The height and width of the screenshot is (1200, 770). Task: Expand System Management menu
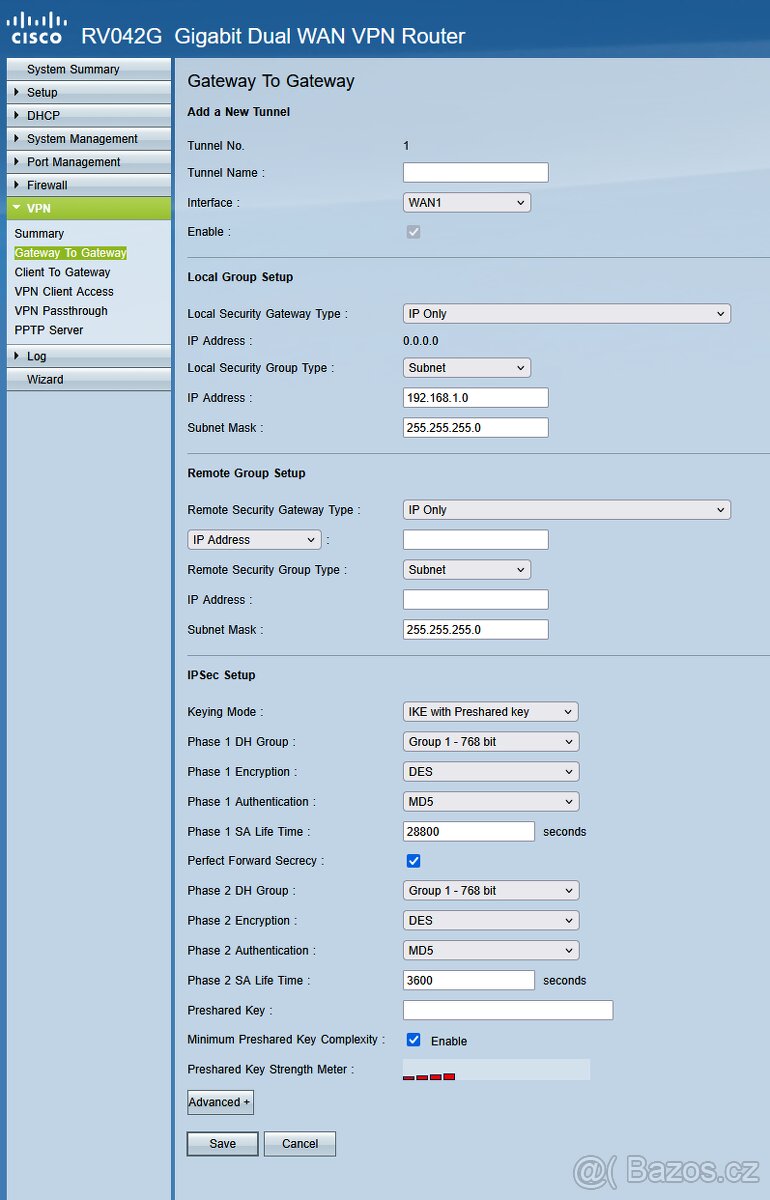(89, 138)
